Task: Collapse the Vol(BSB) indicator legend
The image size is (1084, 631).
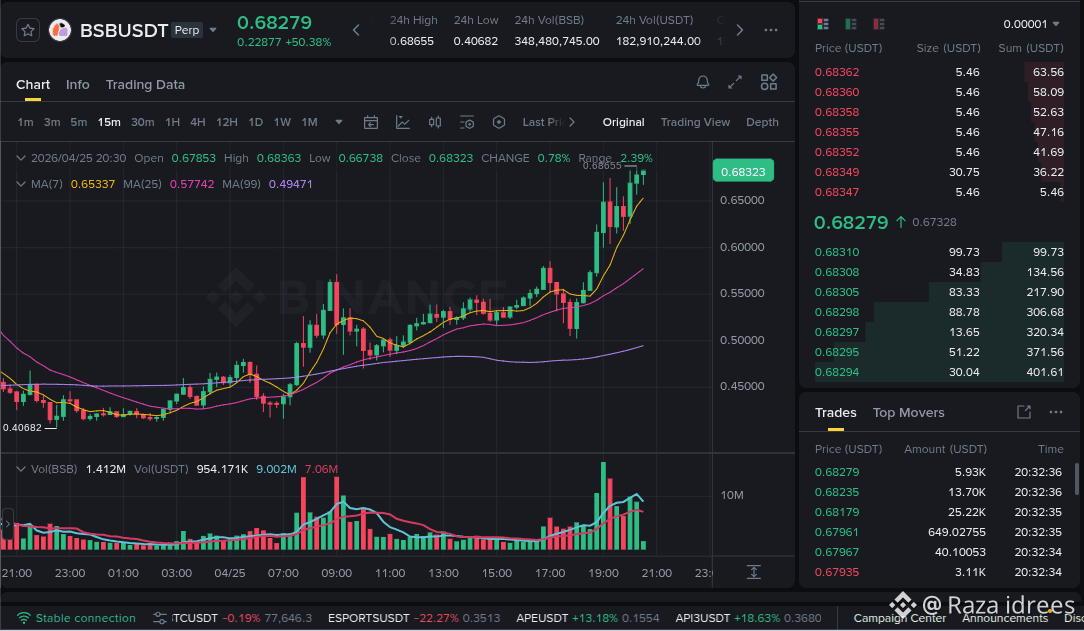Action: click(21, 469)
